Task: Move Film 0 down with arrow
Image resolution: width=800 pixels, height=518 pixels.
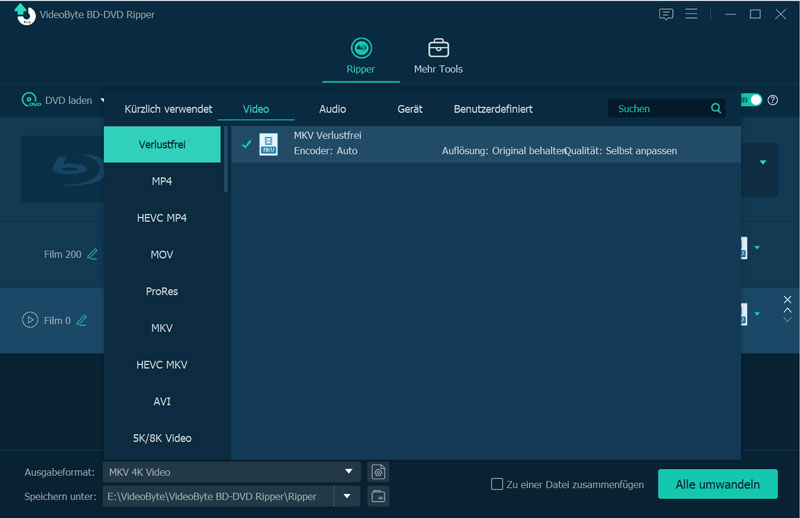Action: tap(787, 319)
